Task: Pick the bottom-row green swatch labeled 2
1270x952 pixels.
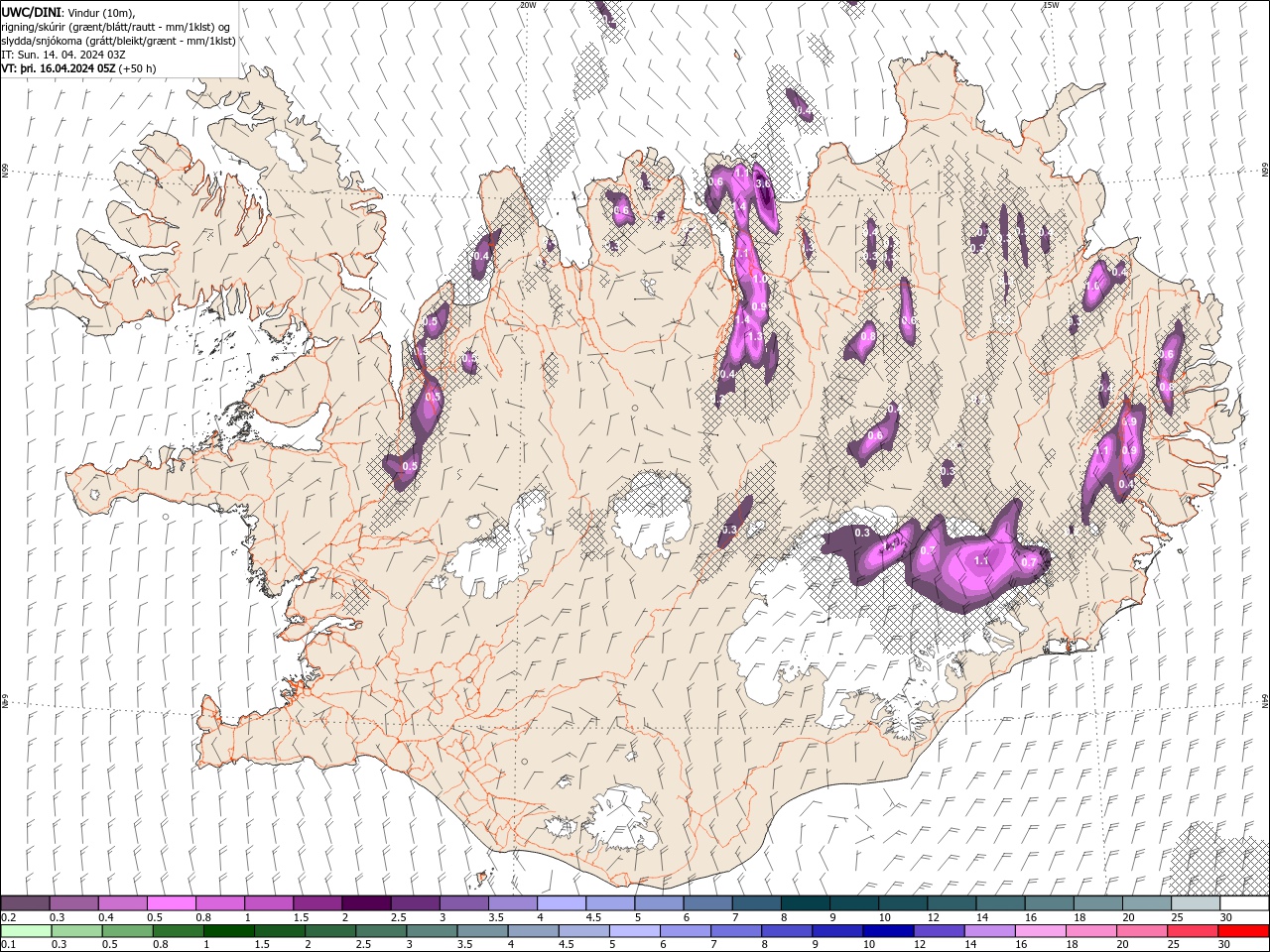Action: tap(330, 931)
